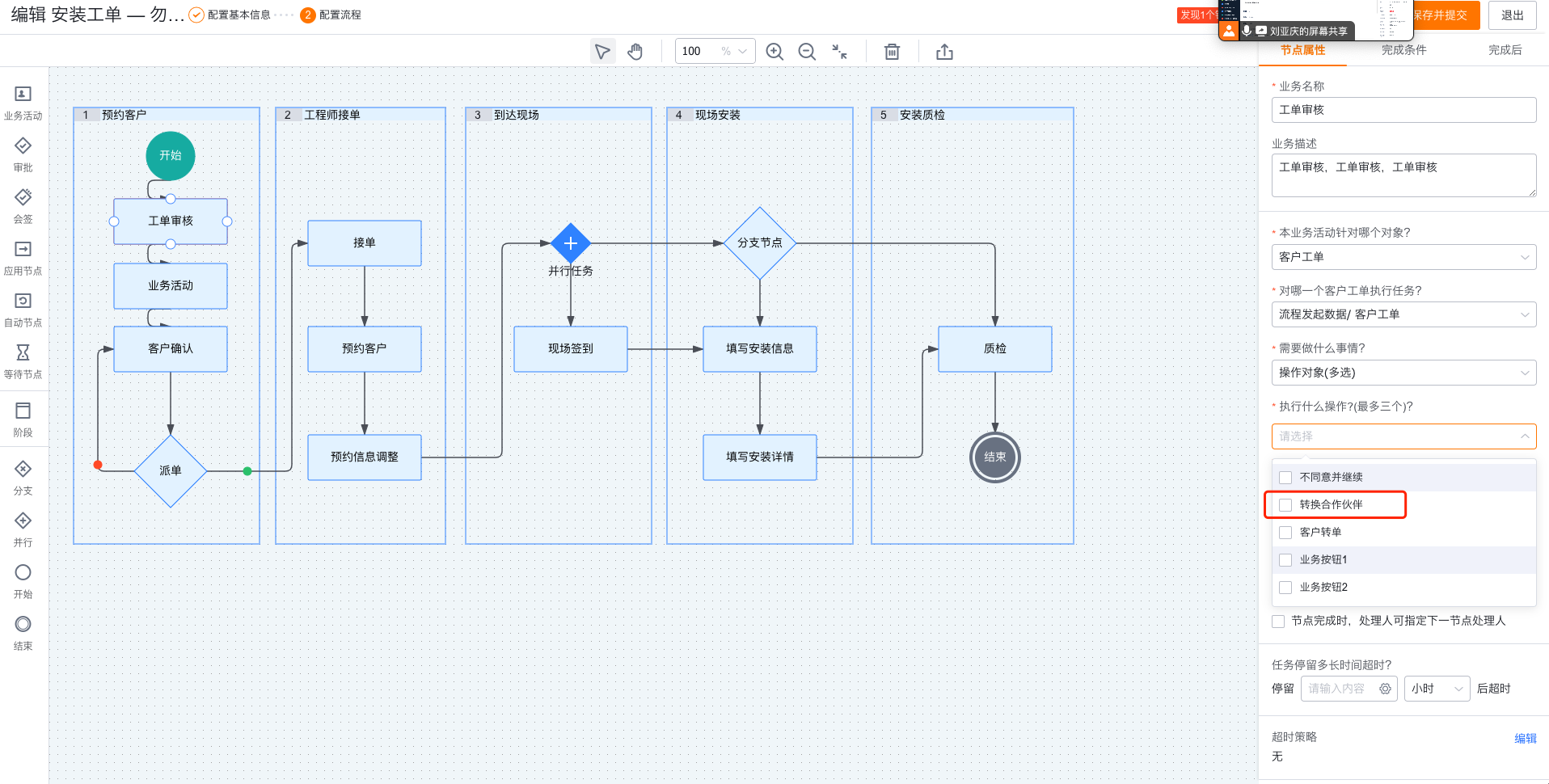
Task: Click the 停留 timeout duration input
Action: (x=1349, y=689)
